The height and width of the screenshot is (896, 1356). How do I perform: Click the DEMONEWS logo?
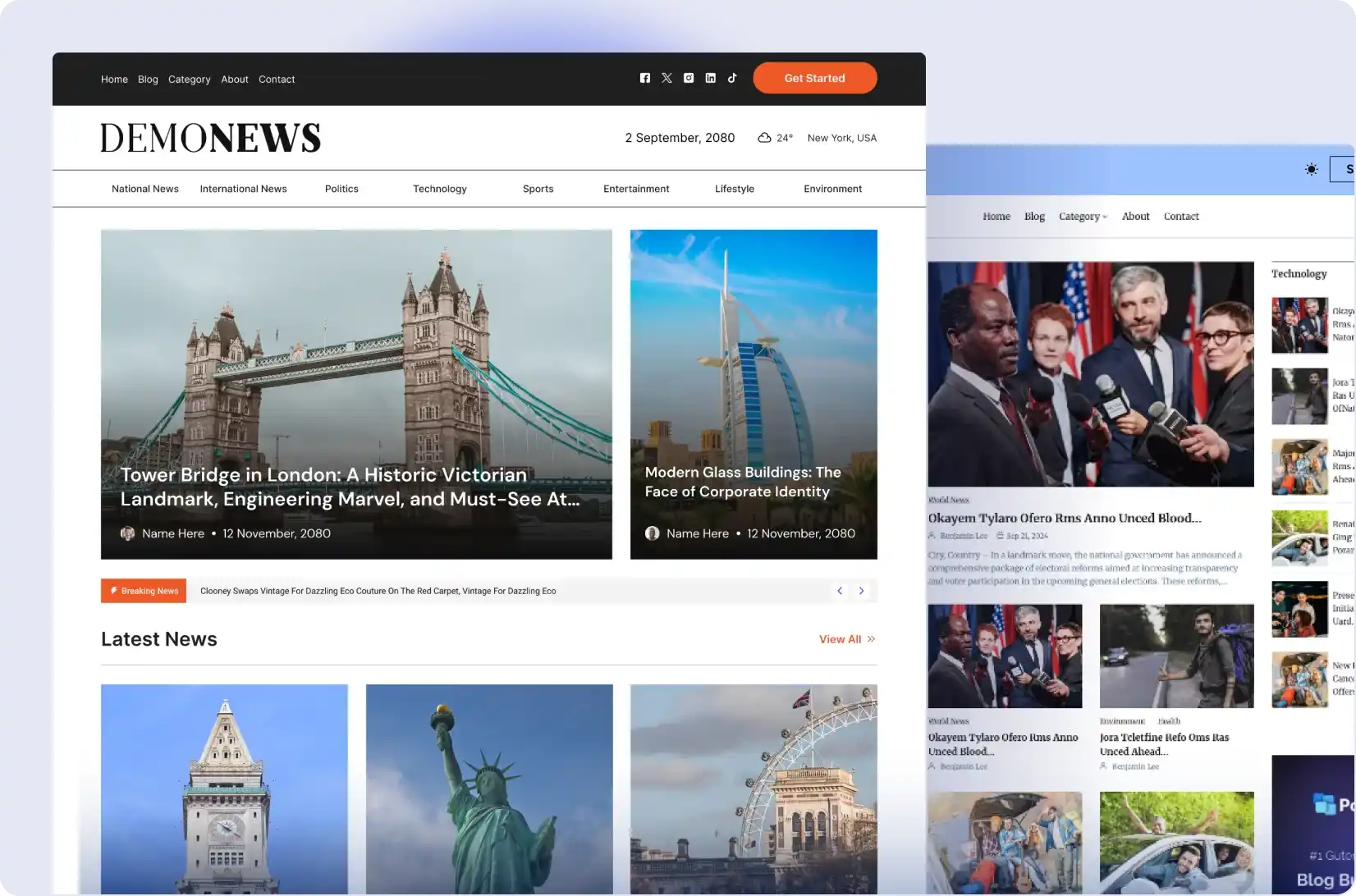pos(210,138)
